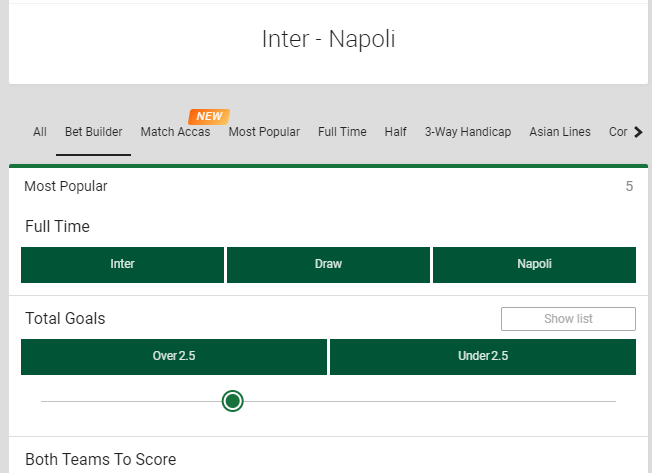Pick Napoli to win Full Time
652x473 pixels.
(534, 265)
